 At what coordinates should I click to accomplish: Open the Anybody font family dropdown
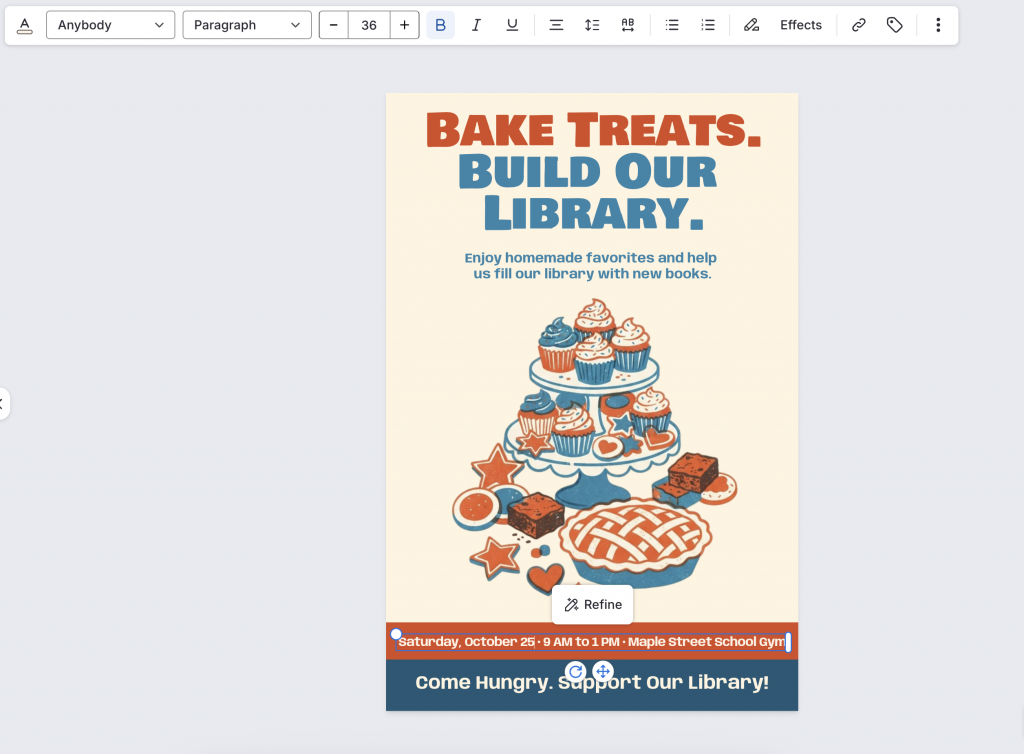110,25
